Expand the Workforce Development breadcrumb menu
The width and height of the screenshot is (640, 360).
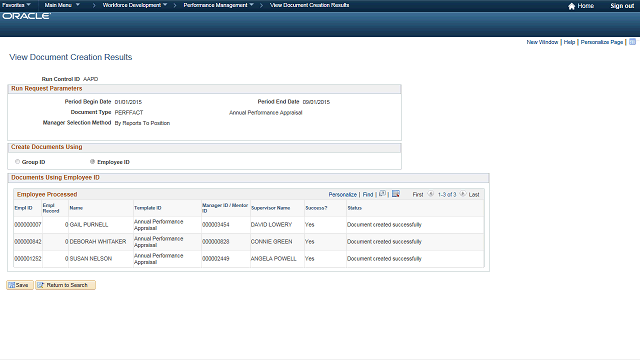coord(135,5)
